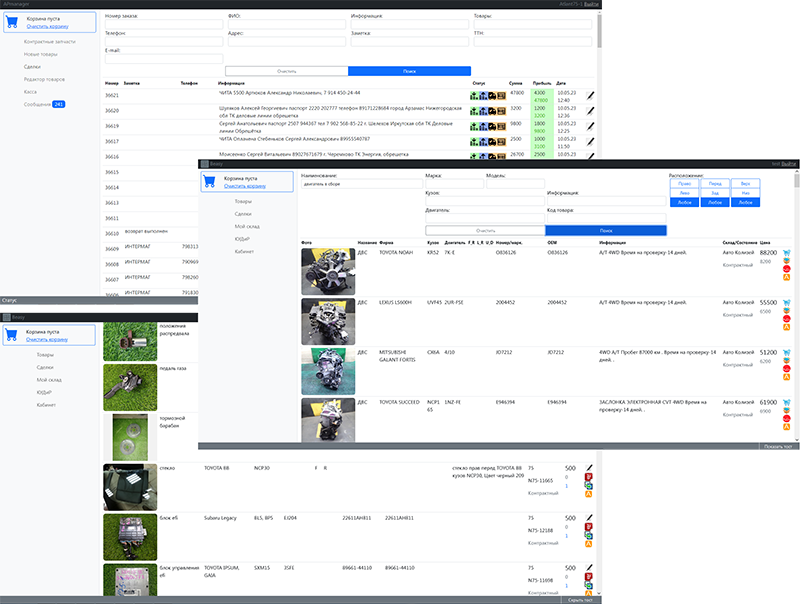
Task: Edit the TOYOTA BB glass item with pencil icon
Action: coord(590,468)
